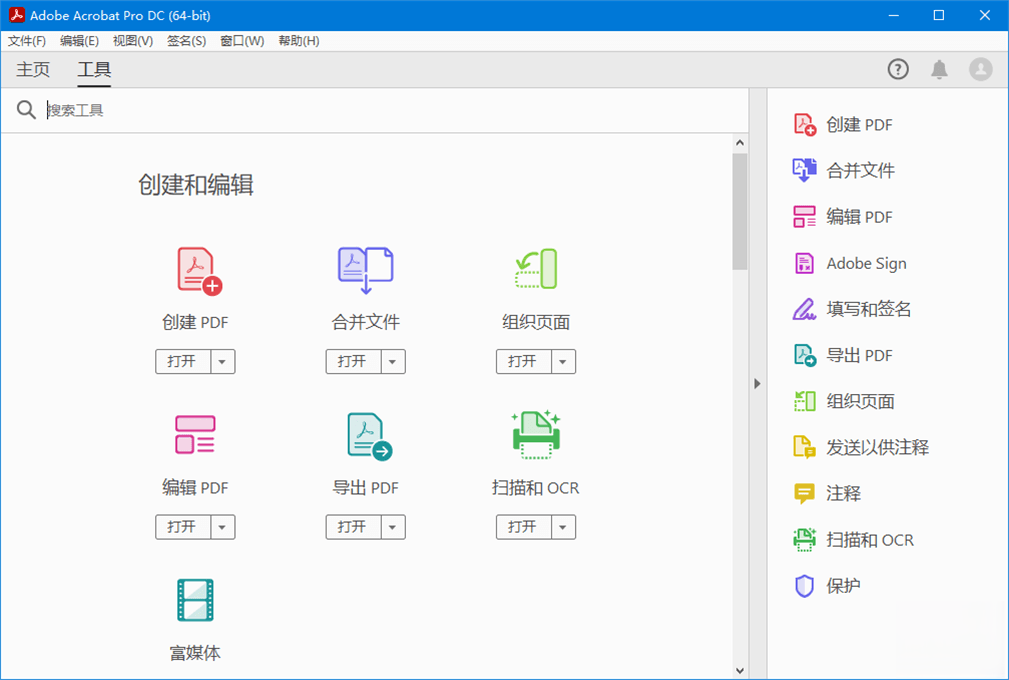1009x680 pixels.
Task: Click the Create PDF (创建 PDF) tool icon
Action: (199, 271)
